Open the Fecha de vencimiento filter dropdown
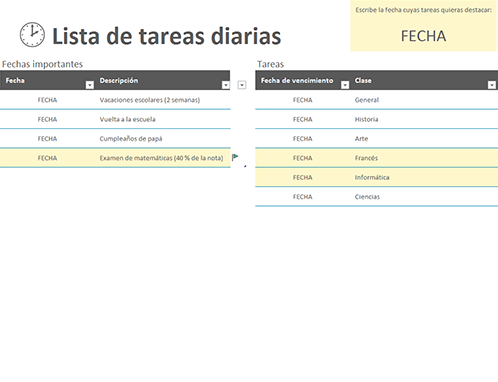 [x=345, y=85]
